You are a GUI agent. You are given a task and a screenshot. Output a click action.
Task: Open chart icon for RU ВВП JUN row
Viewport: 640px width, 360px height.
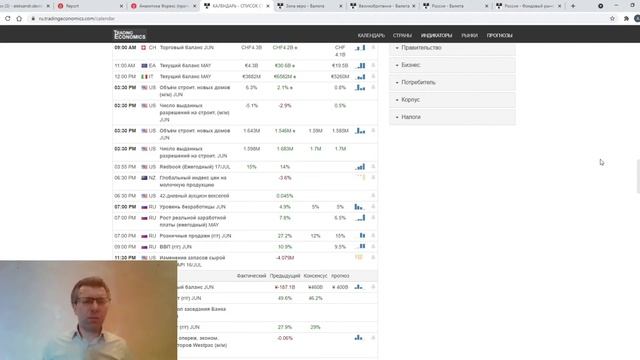pyautogui.click(x=362, y=247)
